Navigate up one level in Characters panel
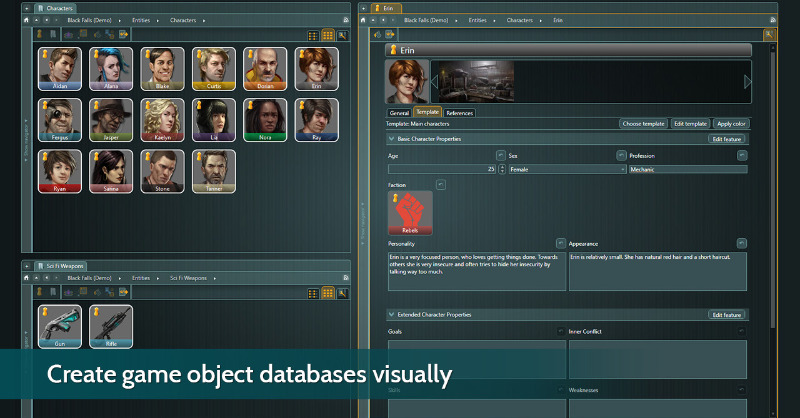The width and height of the screenshot is (800, 418). point(37,20)
